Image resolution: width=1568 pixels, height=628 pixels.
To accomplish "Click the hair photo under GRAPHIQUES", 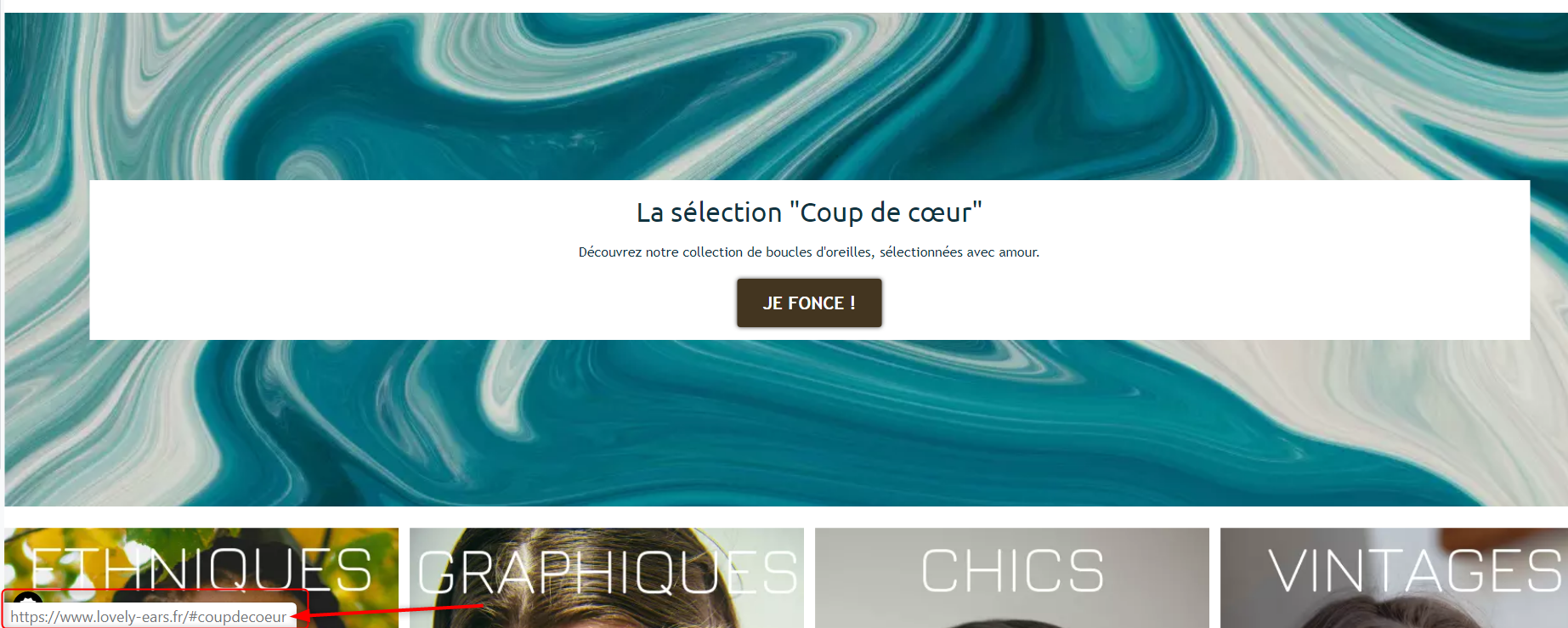I will pyautogui.click(x=607, y=614).
